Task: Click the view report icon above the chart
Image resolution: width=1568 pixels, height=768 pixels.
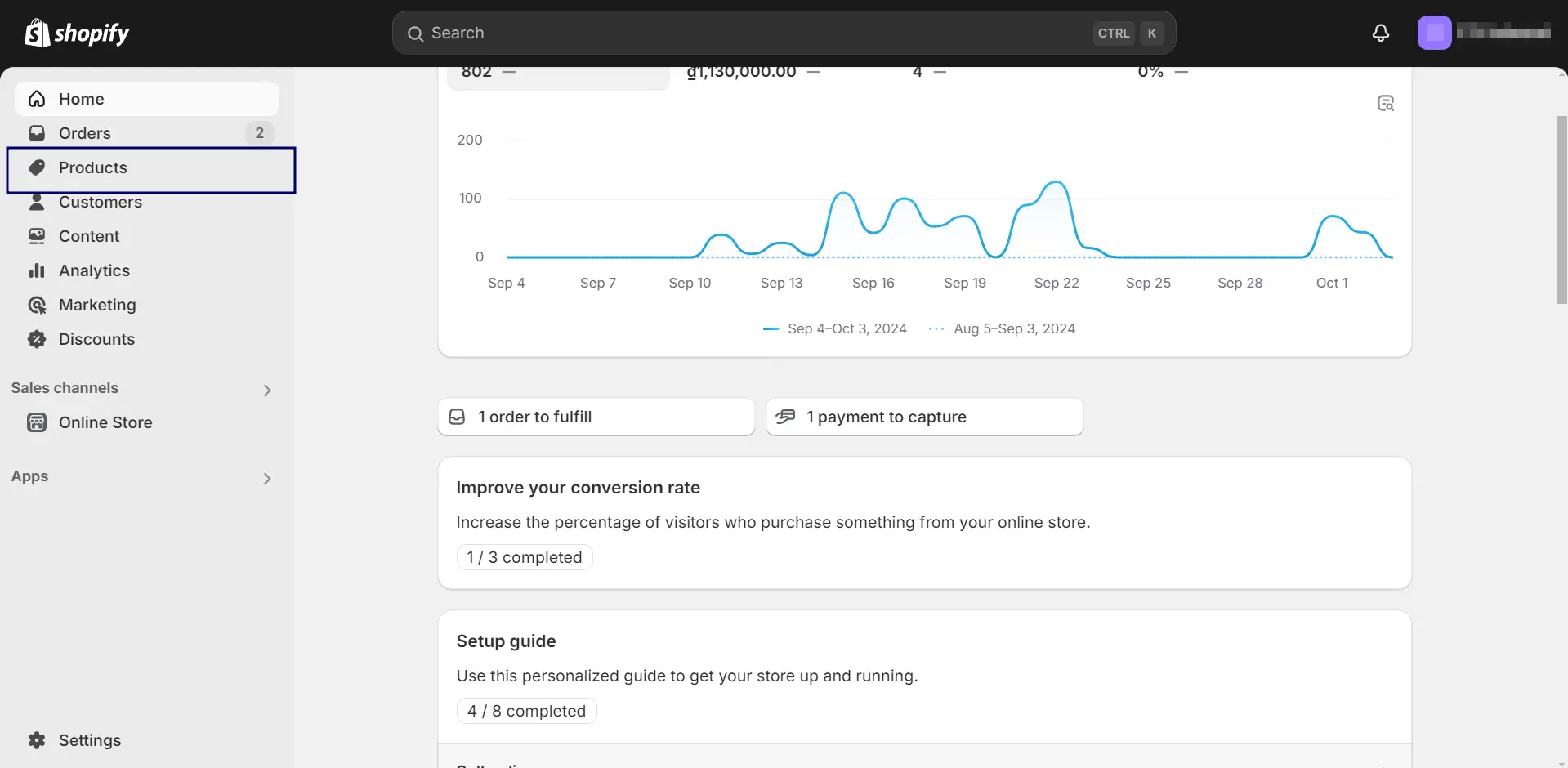Action: (1386, 103)
